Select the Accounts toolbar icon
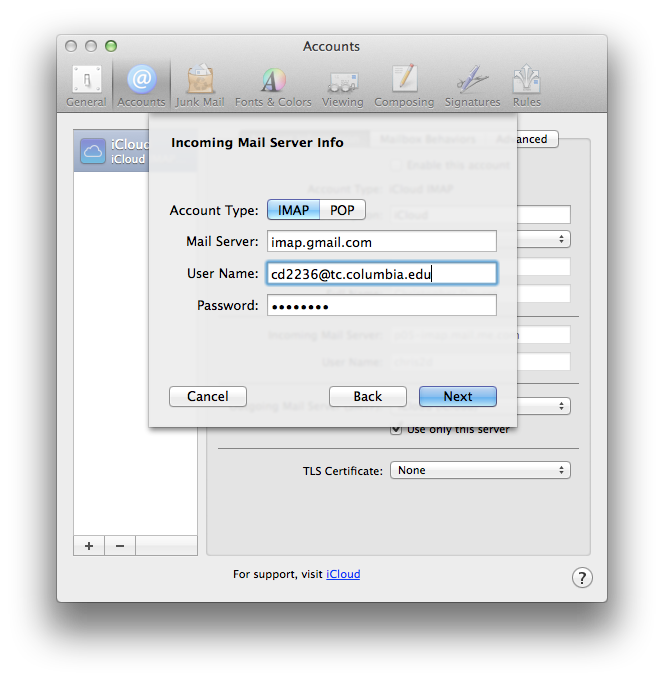The width and height of the screenshot is (664, 681). (x=142, y=86)
